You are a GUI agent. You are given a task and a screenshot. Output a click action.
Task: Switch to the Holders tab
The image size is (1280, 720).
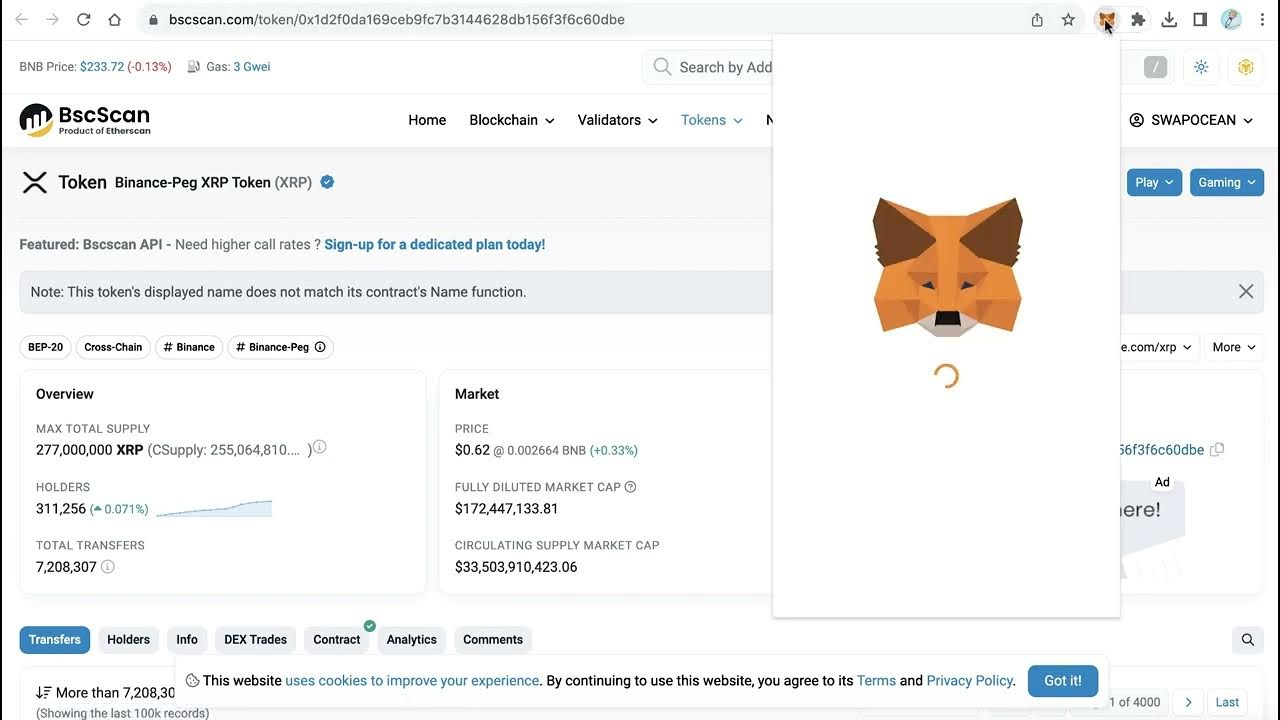129,640
